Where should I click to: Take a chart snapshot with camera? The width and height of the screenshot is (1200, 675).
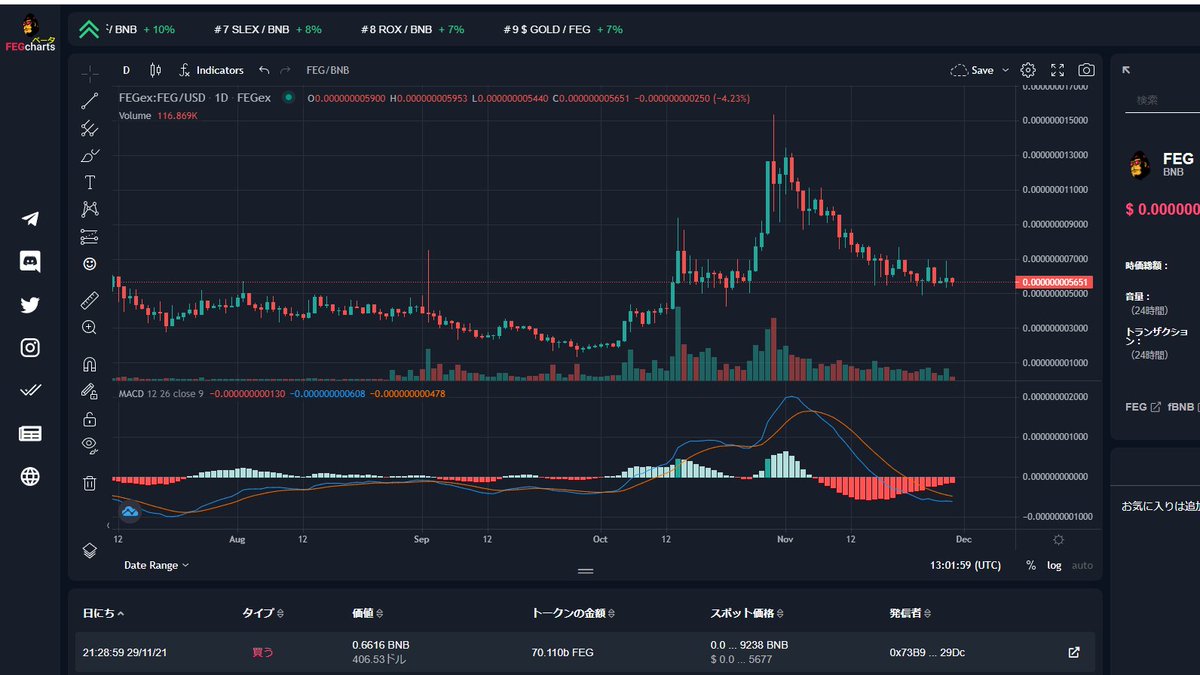(1086, 70)
